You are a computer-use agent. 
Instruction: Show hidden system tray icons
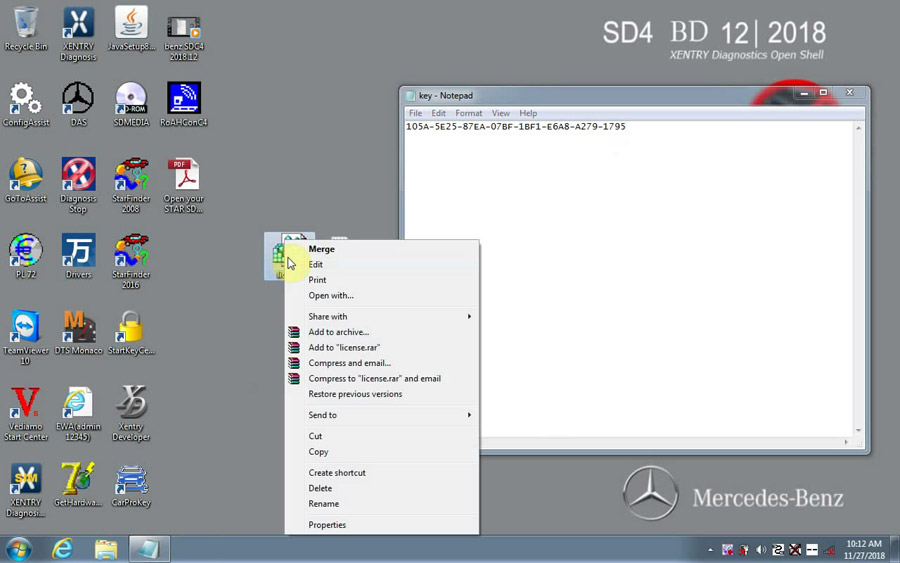[711, 550]
